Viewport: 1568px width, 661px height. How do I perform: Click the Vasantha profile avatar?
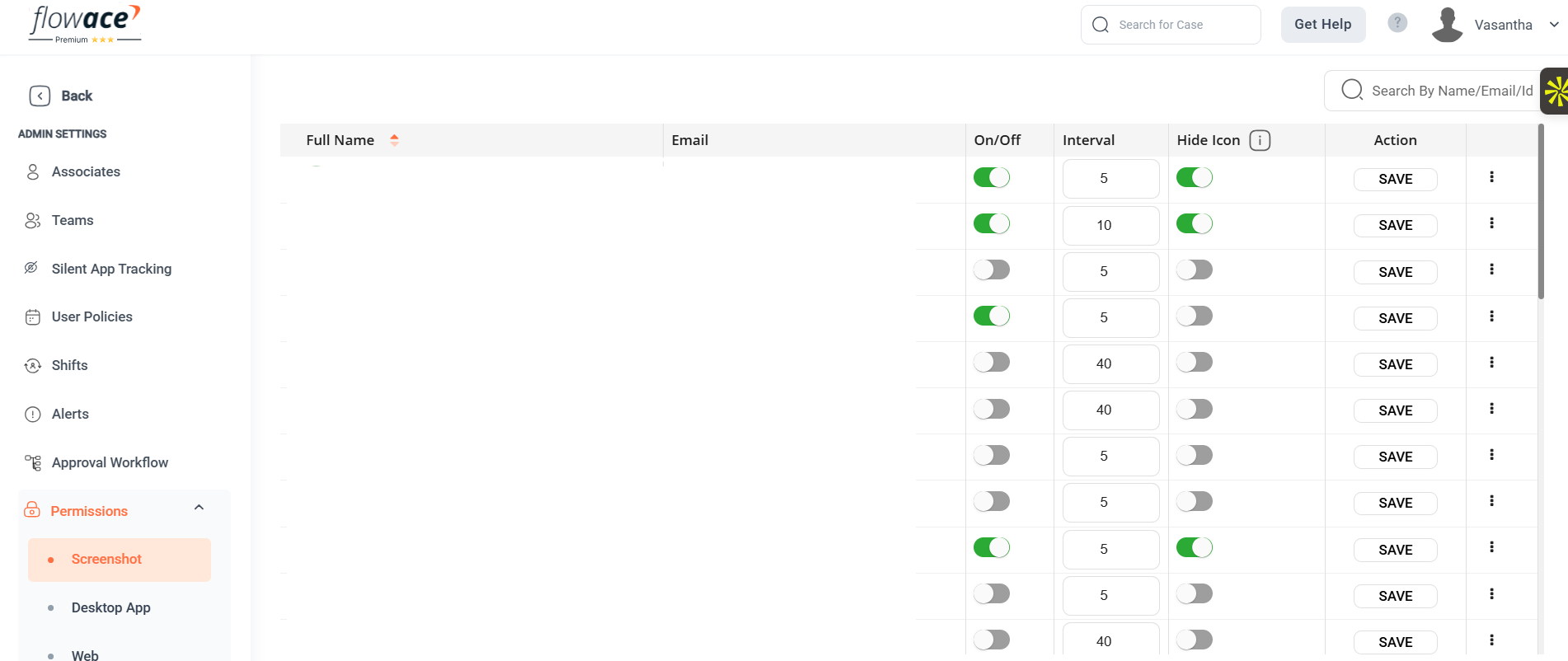click(x=1448, y=25)
